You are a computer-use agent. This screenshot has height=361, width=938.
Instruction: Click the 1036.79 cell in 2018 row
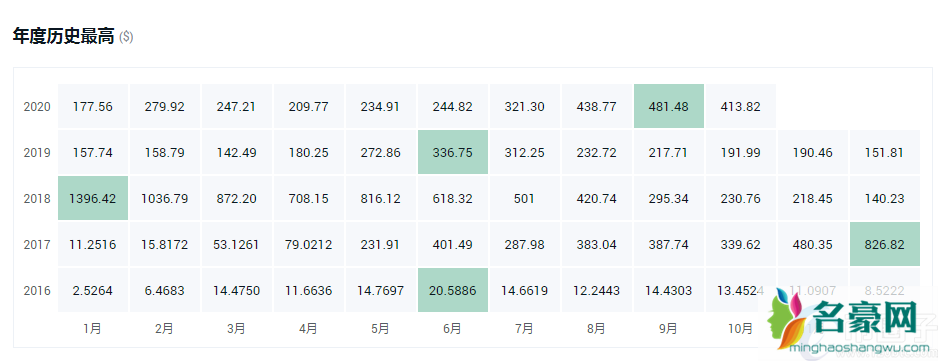coord(165,198)
